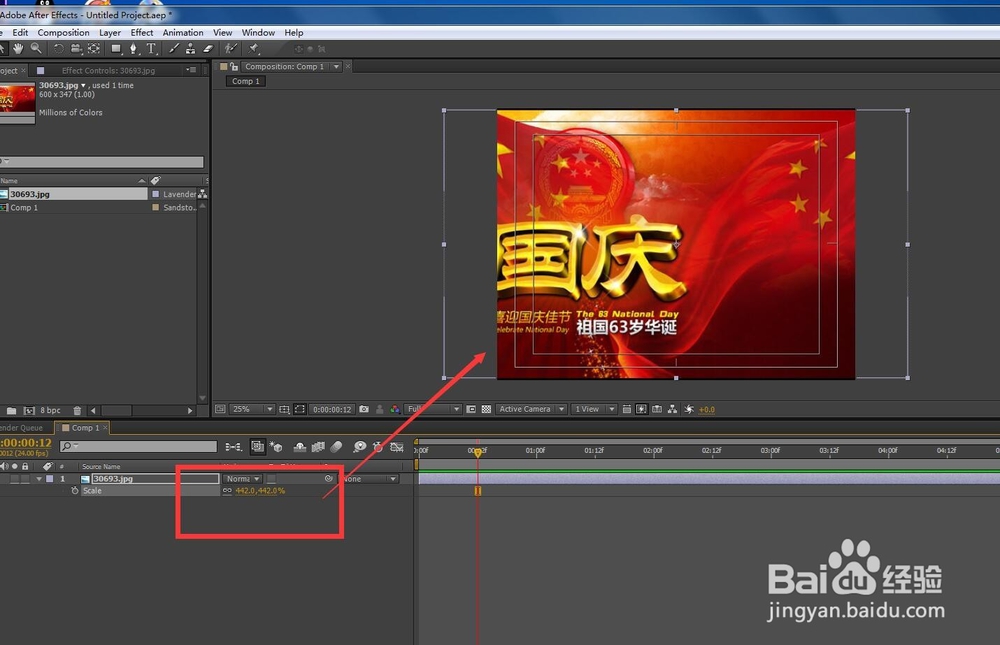Create new folder in Project panel
This screenshot has width=1000, height=645.
click(x=11, y=410)
